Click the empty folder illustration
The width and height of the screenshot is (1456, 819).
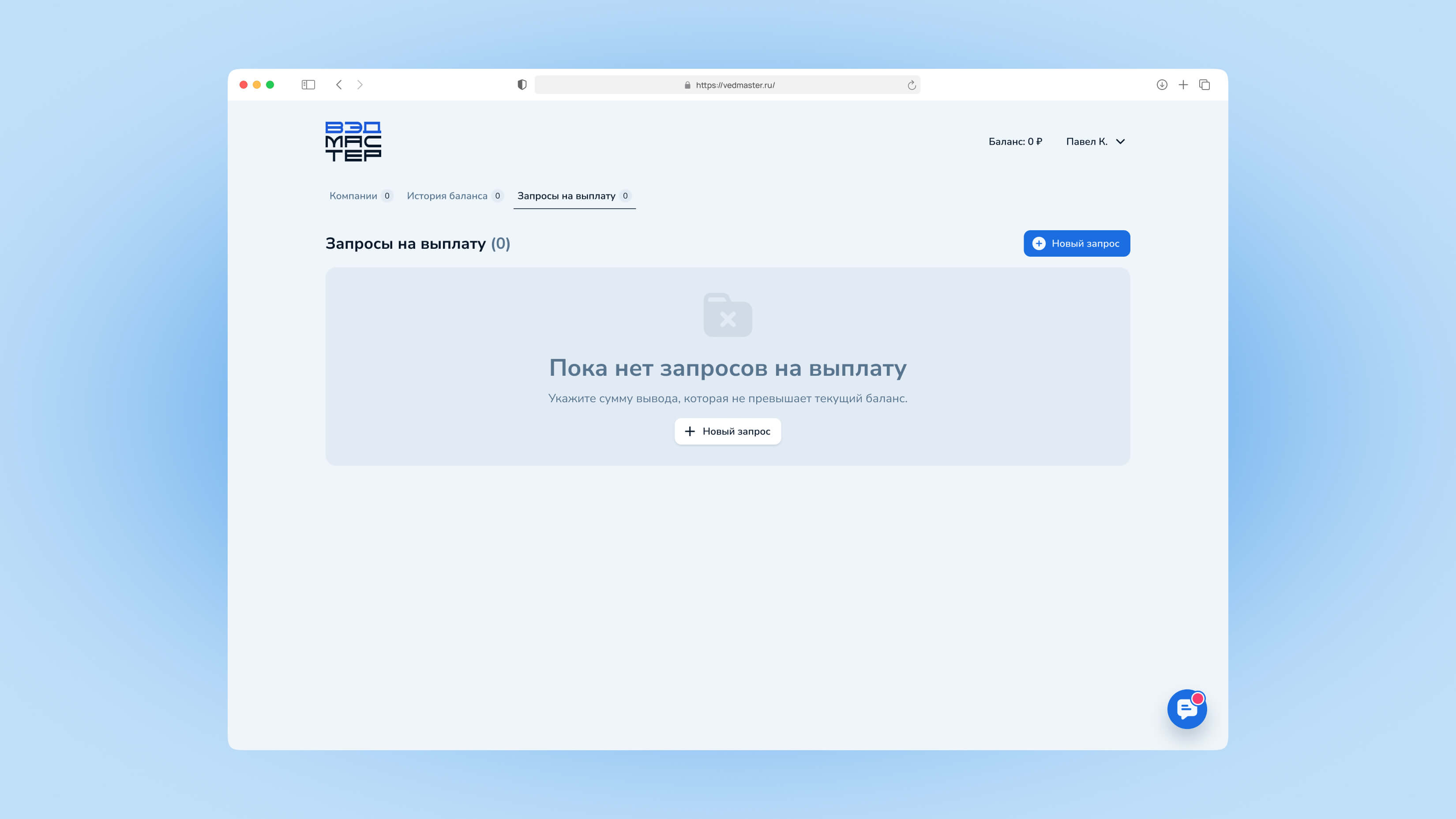pos(728,314)
